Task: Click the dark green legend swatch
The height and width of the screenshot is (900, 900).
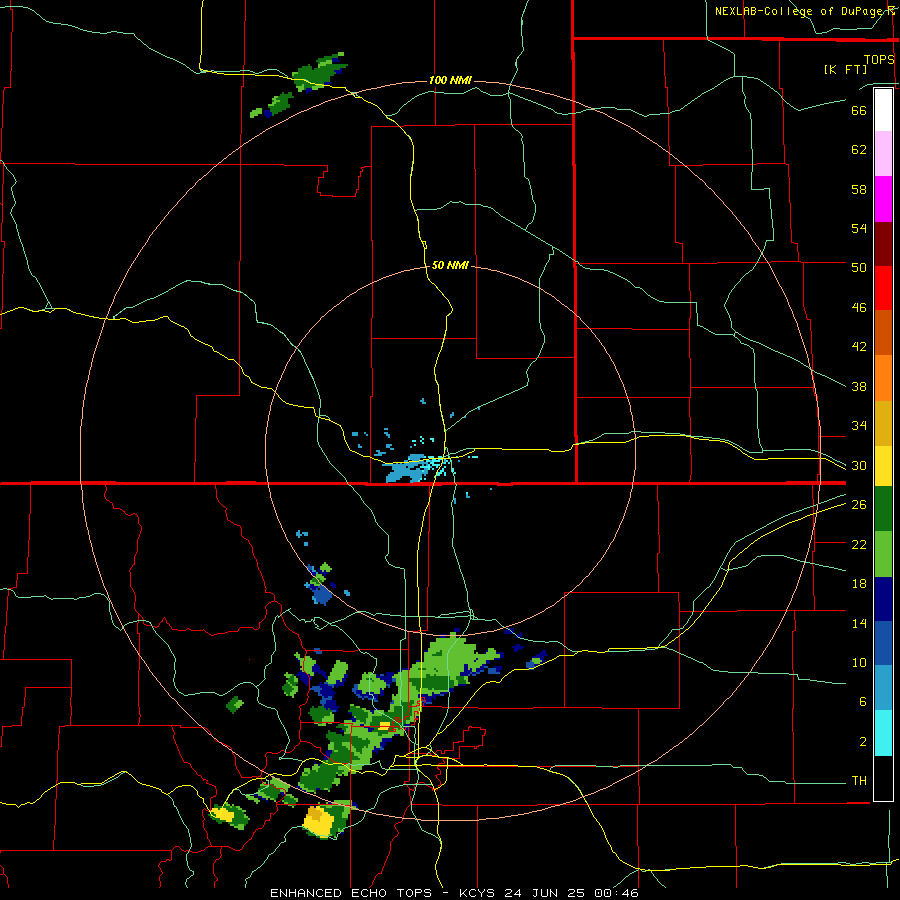Action: click(883, 509)
